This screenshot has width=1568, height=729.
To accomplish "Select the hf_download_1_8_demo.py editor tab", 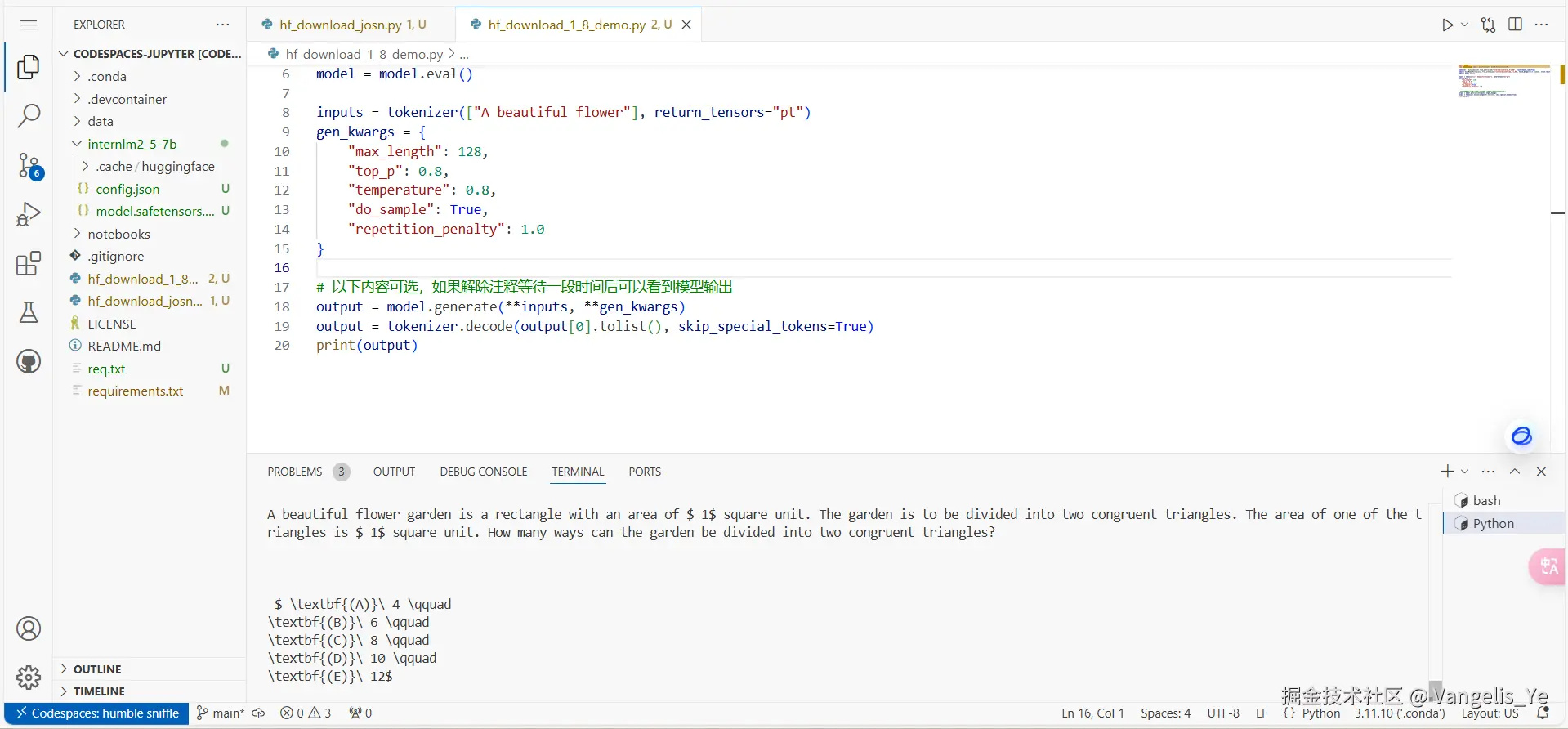I will tap(578, 25).
